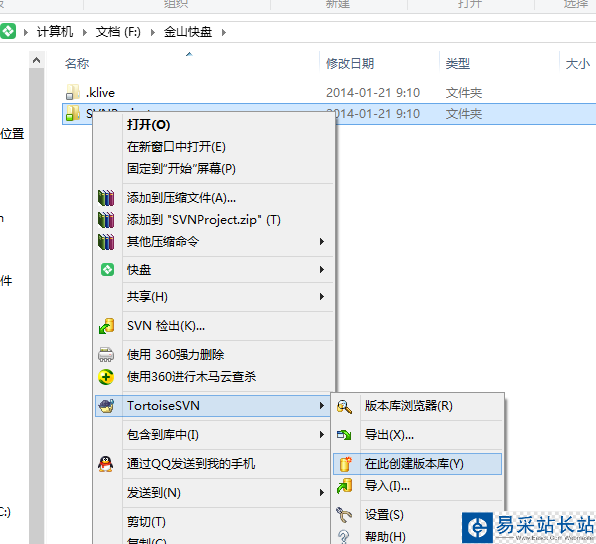596x544 pixels.
Task: Click the create repository icon beside 在此创建版本库
Action: [345, 464]
